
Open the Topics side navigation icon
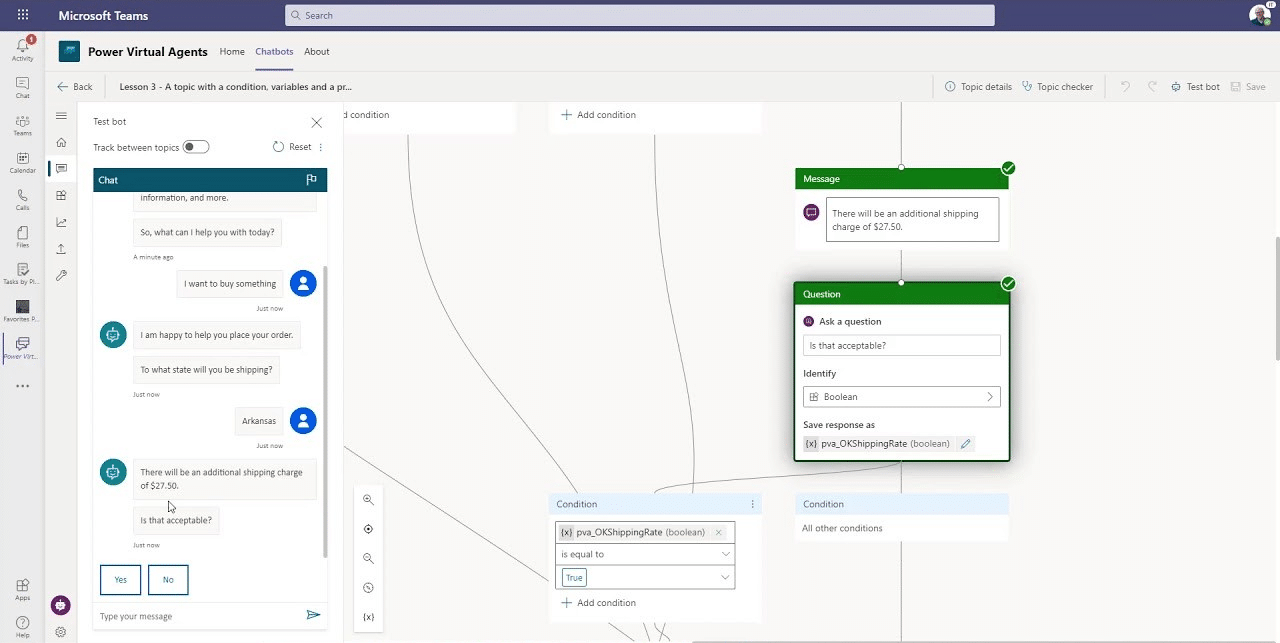(61, 169)
